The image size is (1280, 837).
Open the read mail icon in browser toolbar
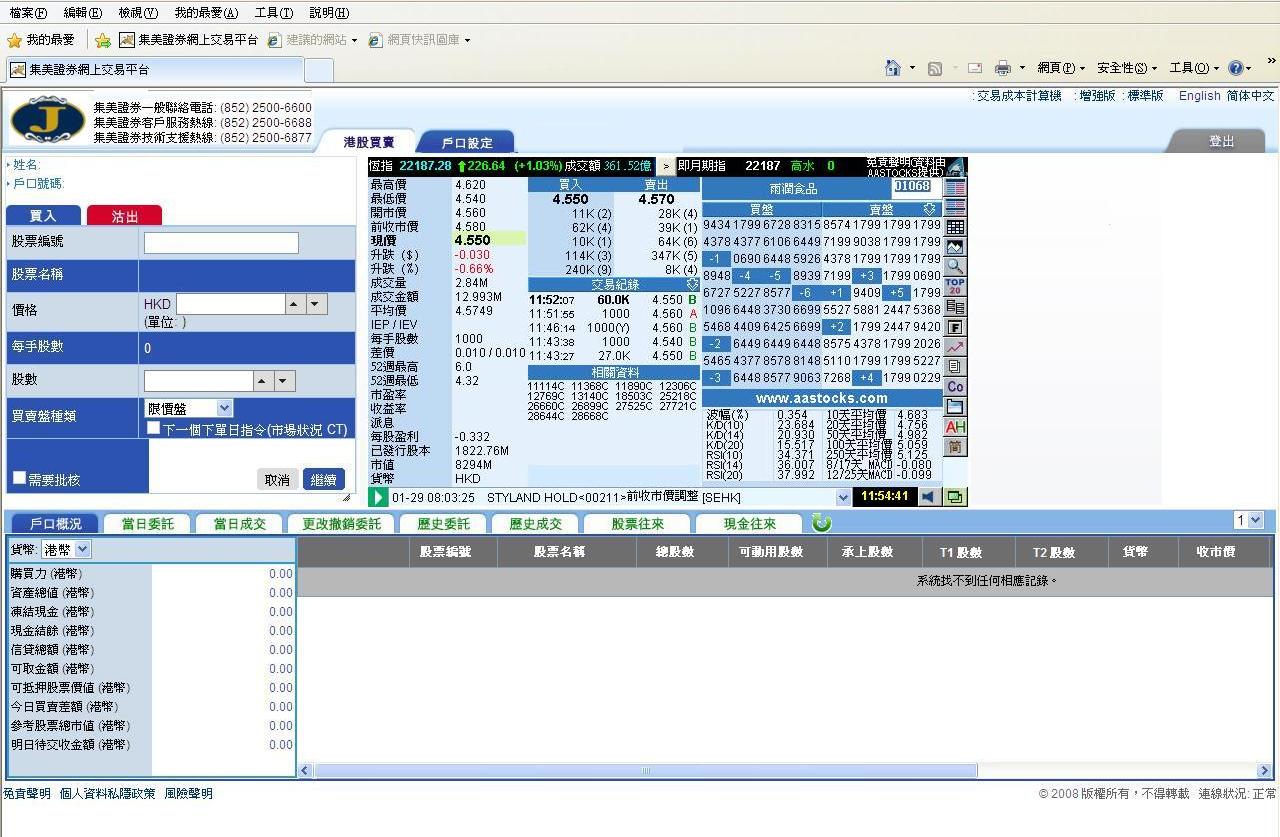974,68
